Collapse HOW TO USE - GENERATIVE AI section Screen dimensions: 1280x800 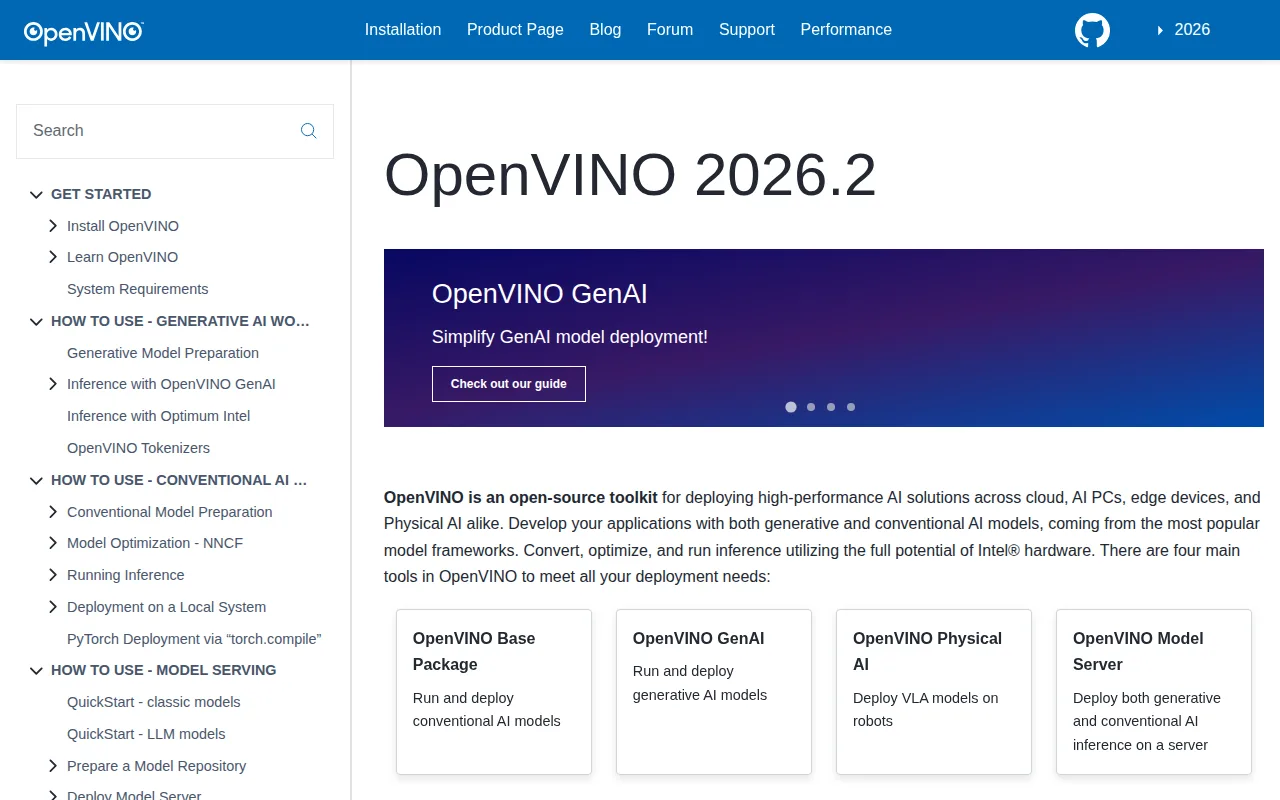coord(37,322)
